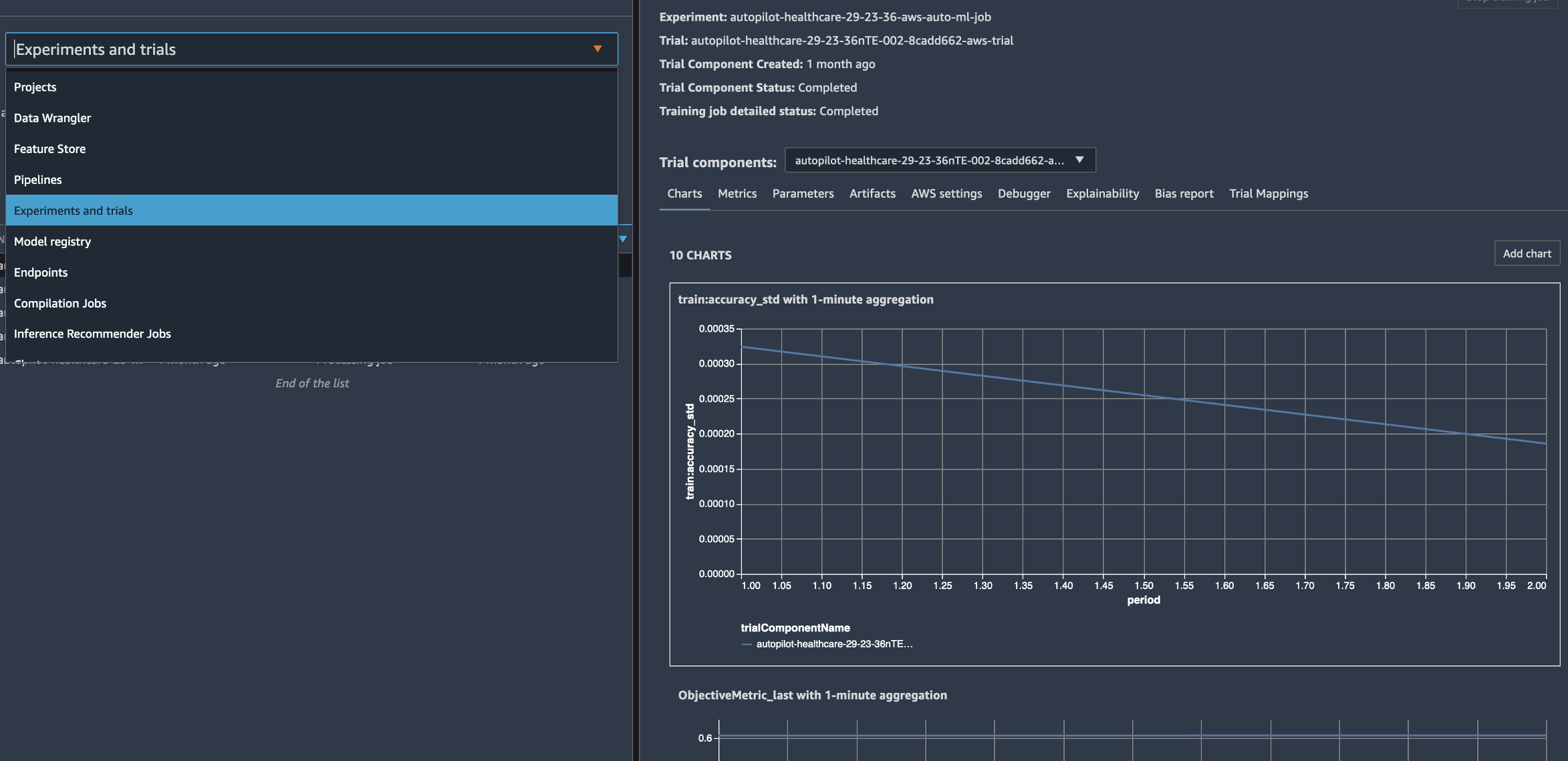Image resolution: width=1568 pixels, height=761 pixels.
Task: Click blue legend line for autopilot-healthcare trial
Action: 747,644
